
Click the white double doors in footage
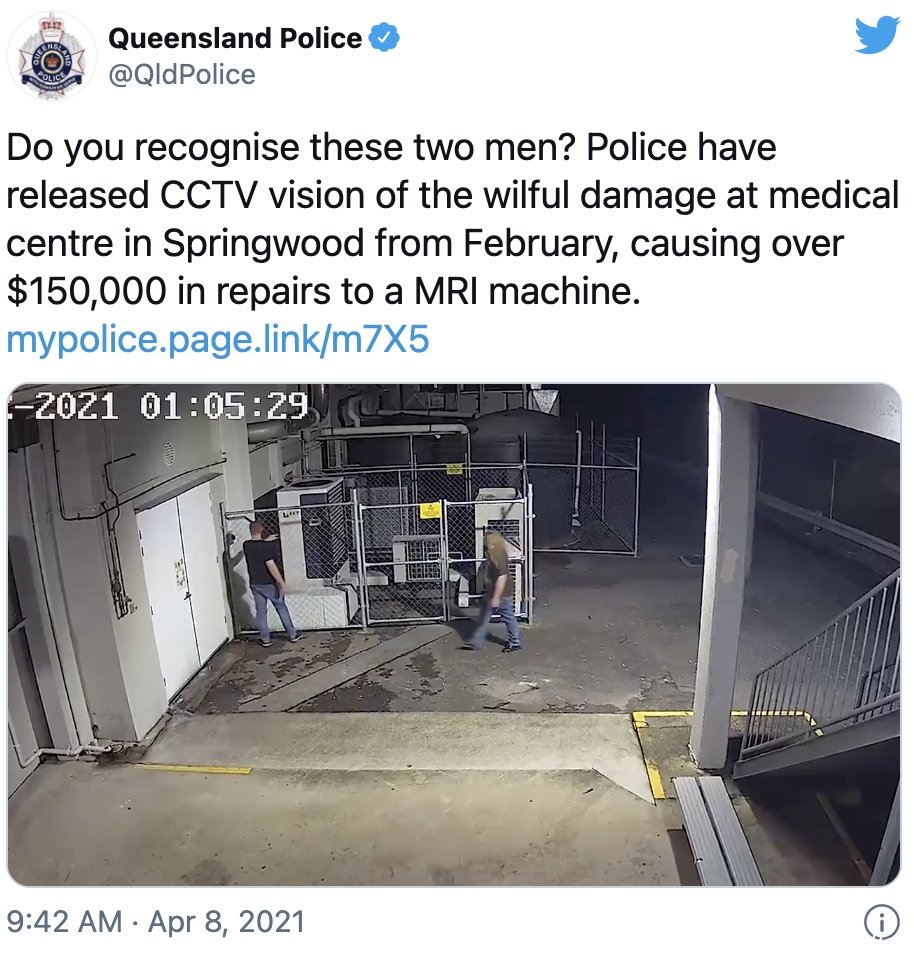(x=181, y=589)
